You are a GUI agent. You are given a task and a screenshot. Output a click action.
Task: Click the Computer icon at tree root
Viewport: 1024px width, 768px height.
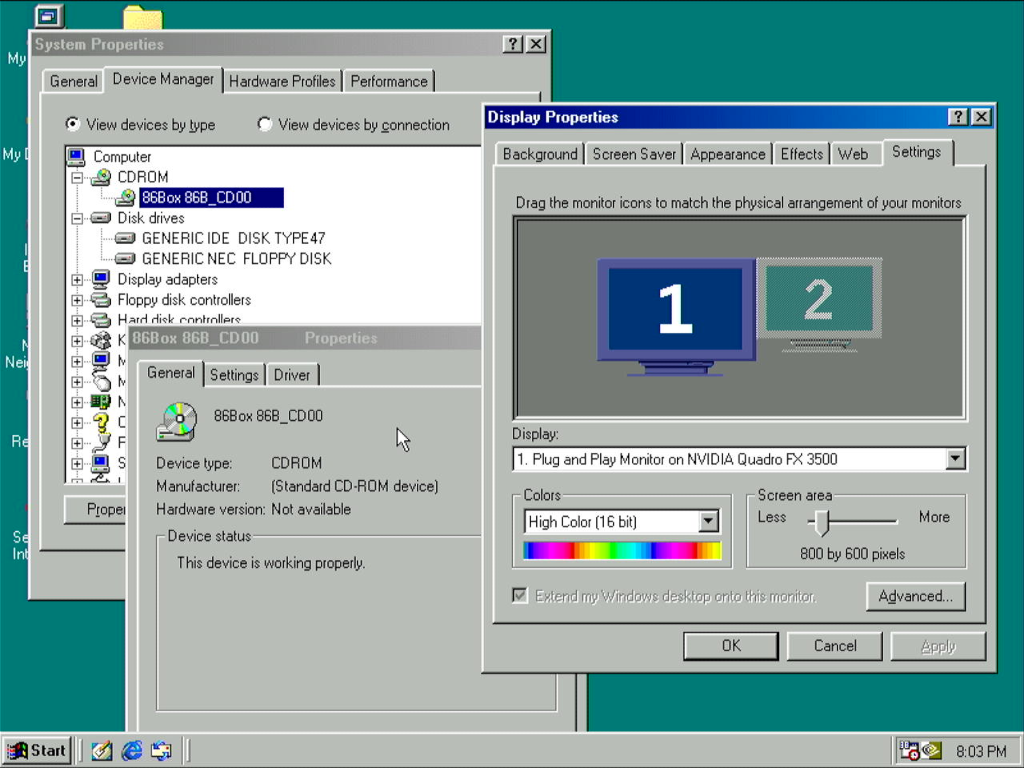tap(76, 157)
